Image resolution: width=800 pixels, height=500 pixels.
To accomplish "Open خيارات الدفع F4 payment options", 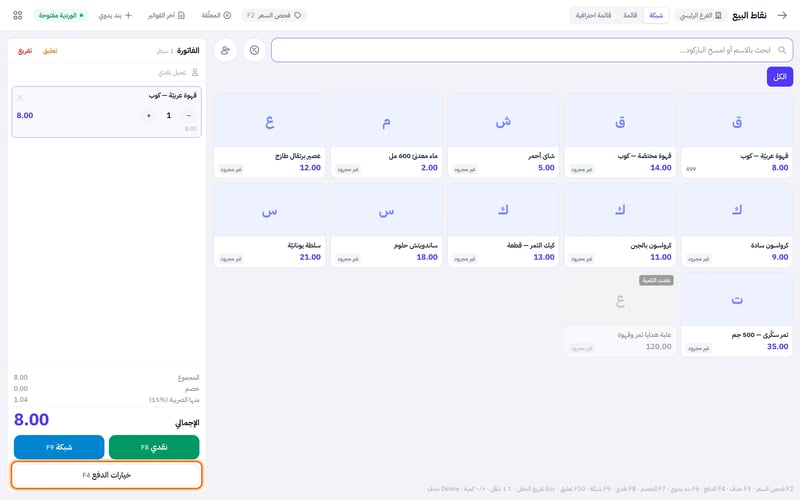I will click(106, 475).
